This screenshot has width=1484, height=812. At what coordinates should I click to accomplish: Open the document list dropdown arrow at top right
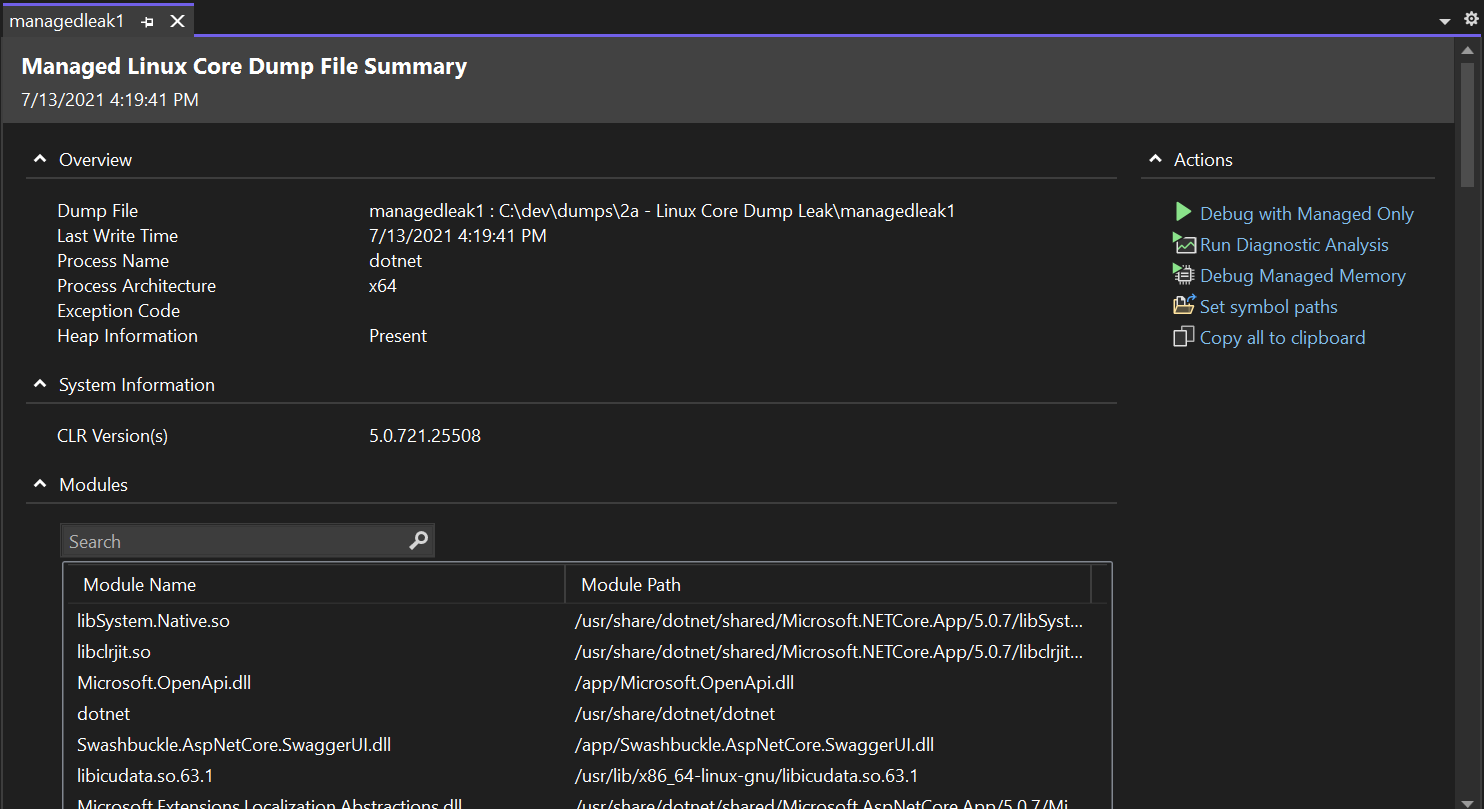click(x=1444, y=20)
